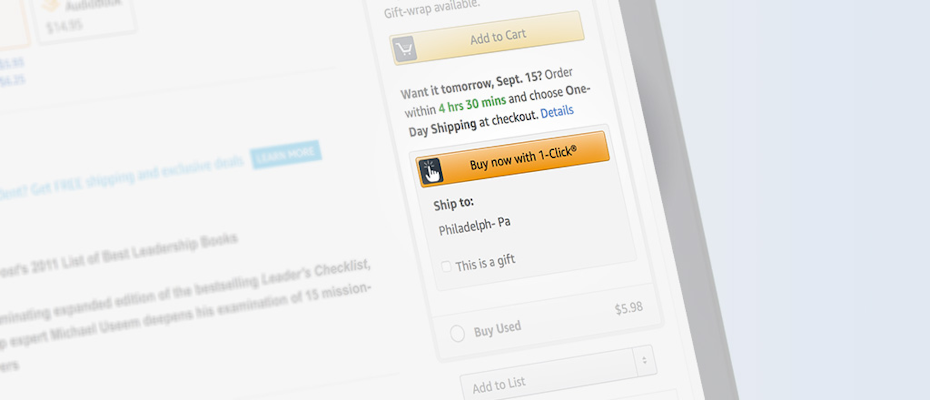930x400 pixels.
Task: Click the Ship to label
Action: 453,203
